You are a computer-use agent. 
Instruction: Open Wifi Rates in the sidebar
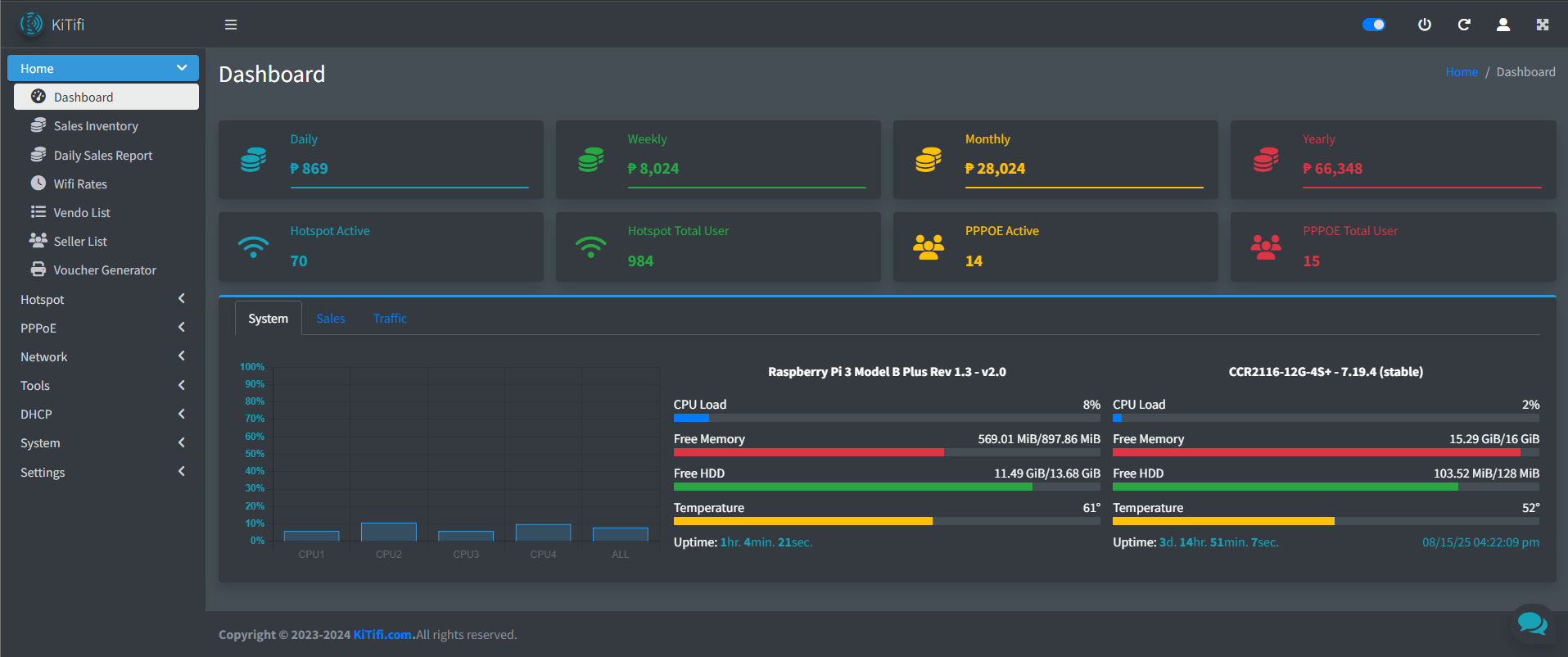click(80, 184)
